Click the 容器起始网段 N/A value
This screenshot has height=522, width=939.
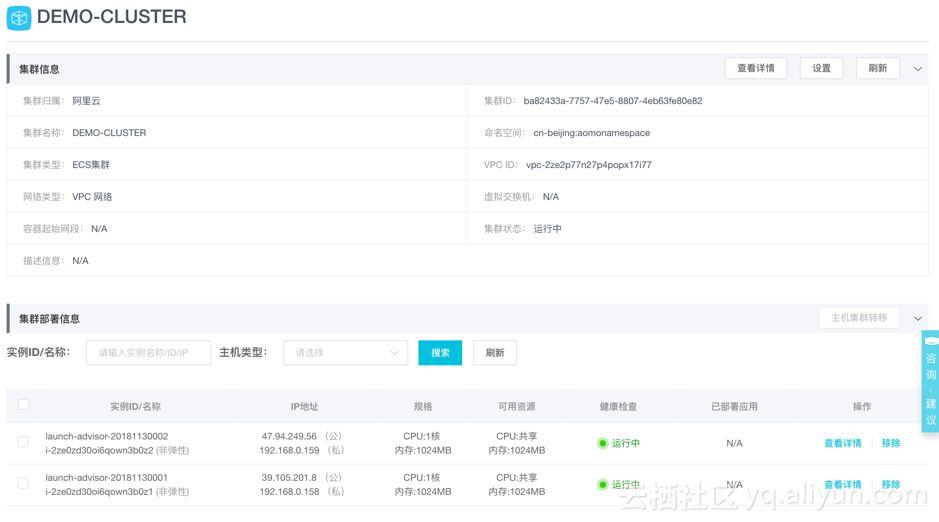99,229
